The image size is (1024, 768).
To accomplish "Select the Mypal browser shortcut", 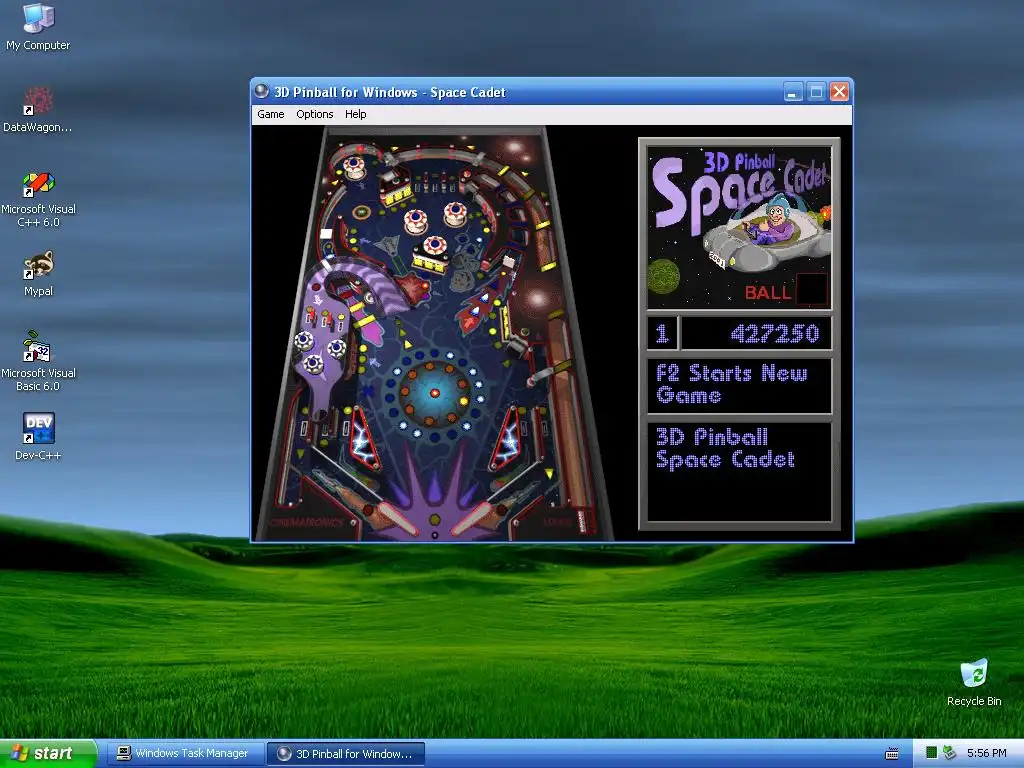I will [x=38, y=274].
